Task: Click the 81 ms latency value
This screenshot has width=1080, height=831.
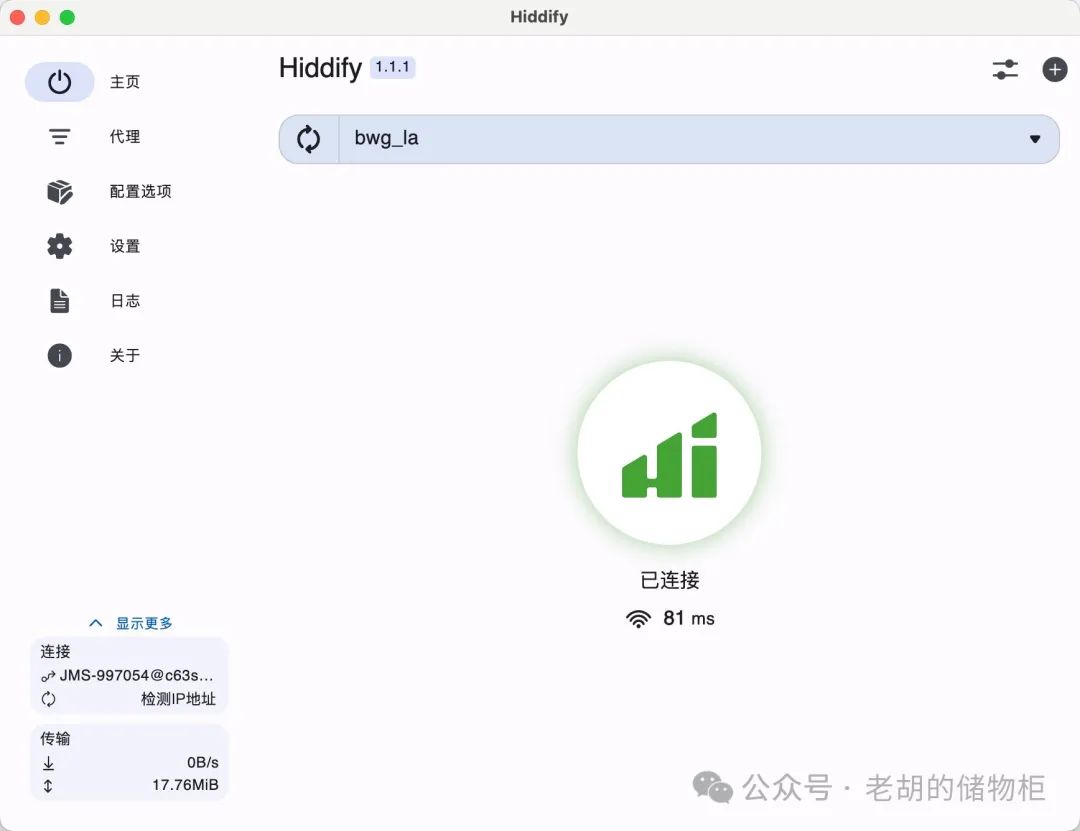Action: 689,618
